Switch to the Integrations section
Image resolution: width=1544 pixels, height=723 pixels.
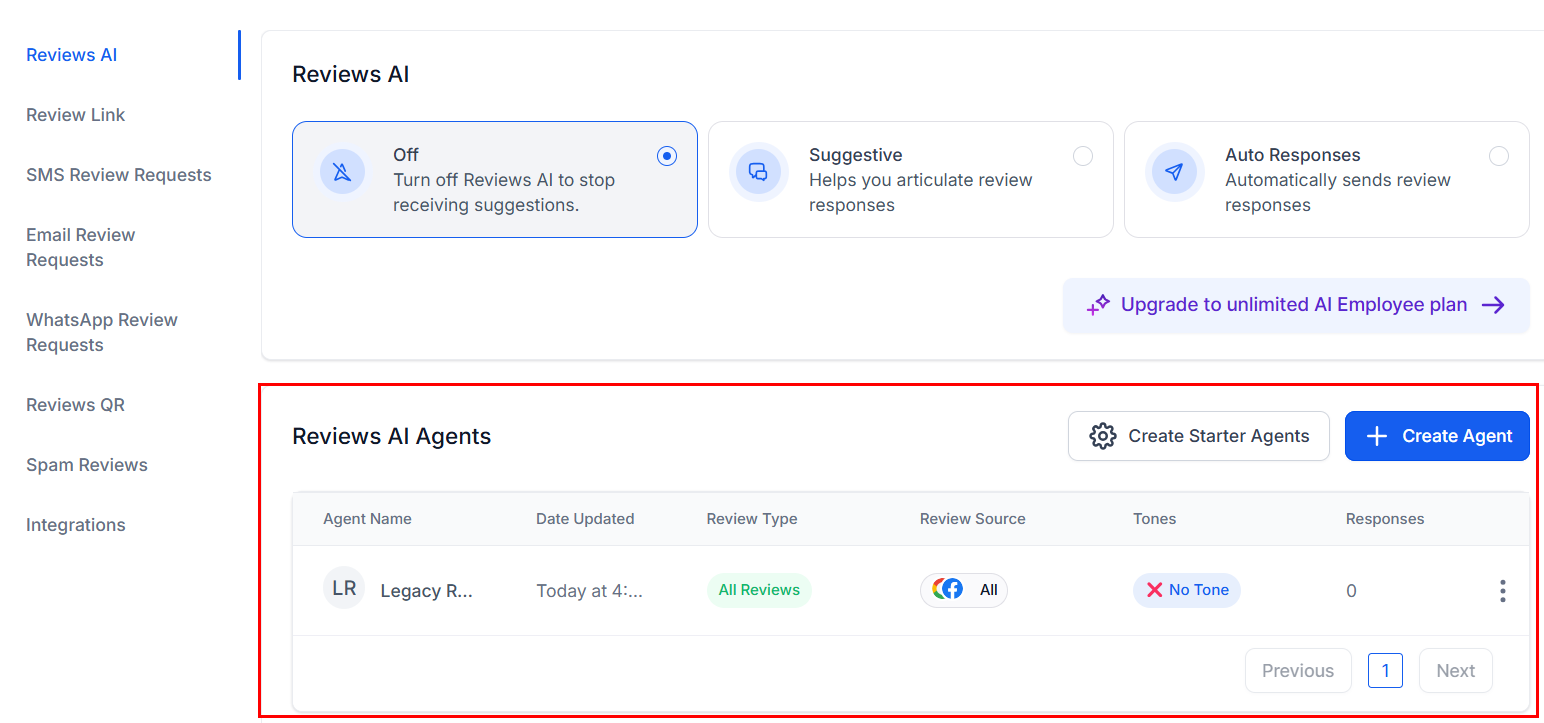point(75,524)
